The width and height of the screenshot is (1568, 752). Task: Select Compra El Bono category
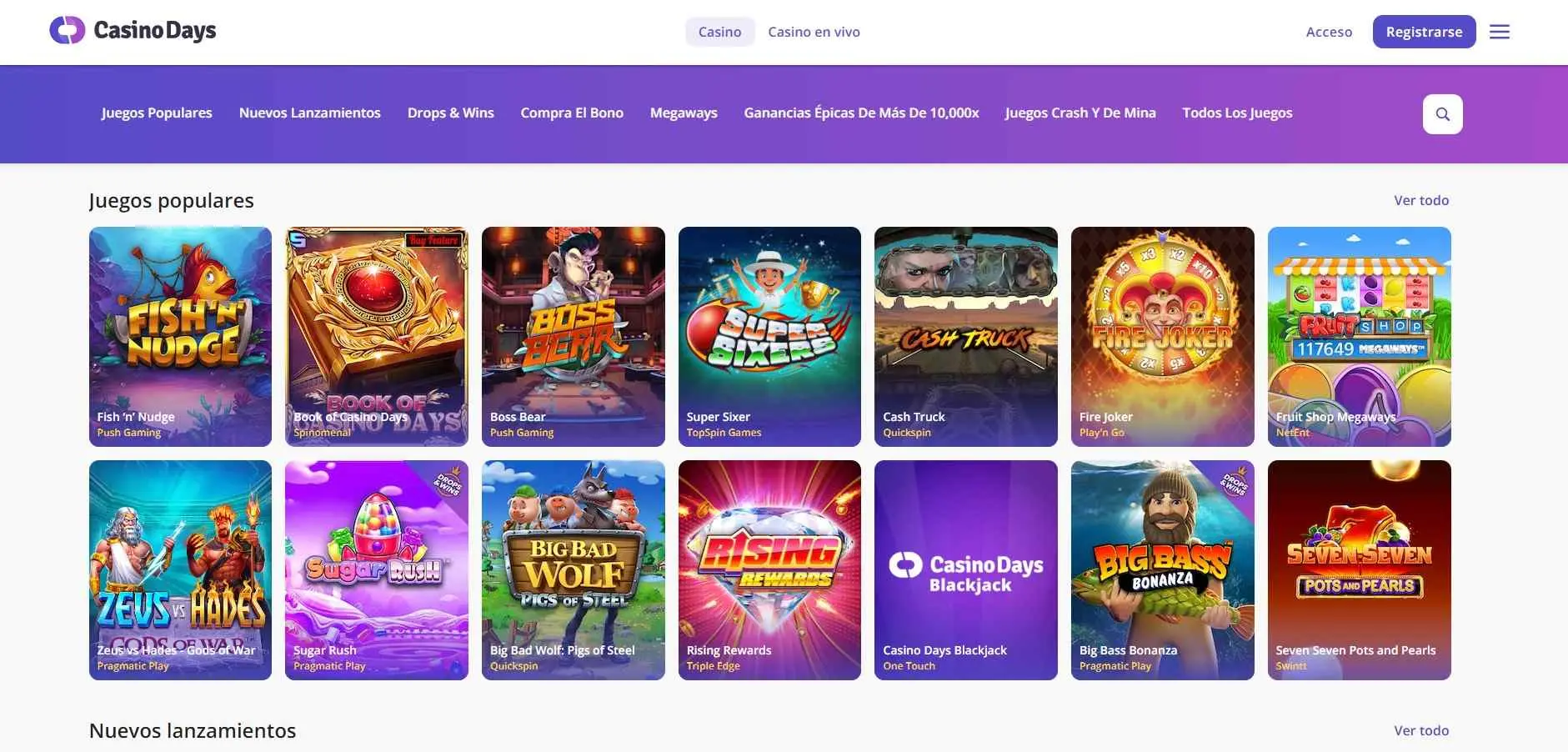click(572, 113)
